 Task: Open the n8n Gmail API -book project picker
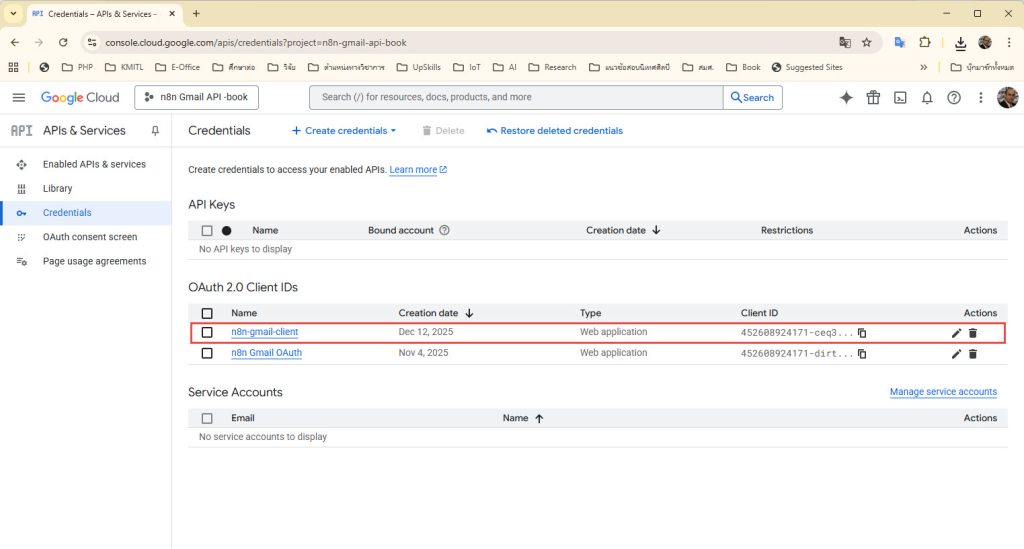point(197,97)
